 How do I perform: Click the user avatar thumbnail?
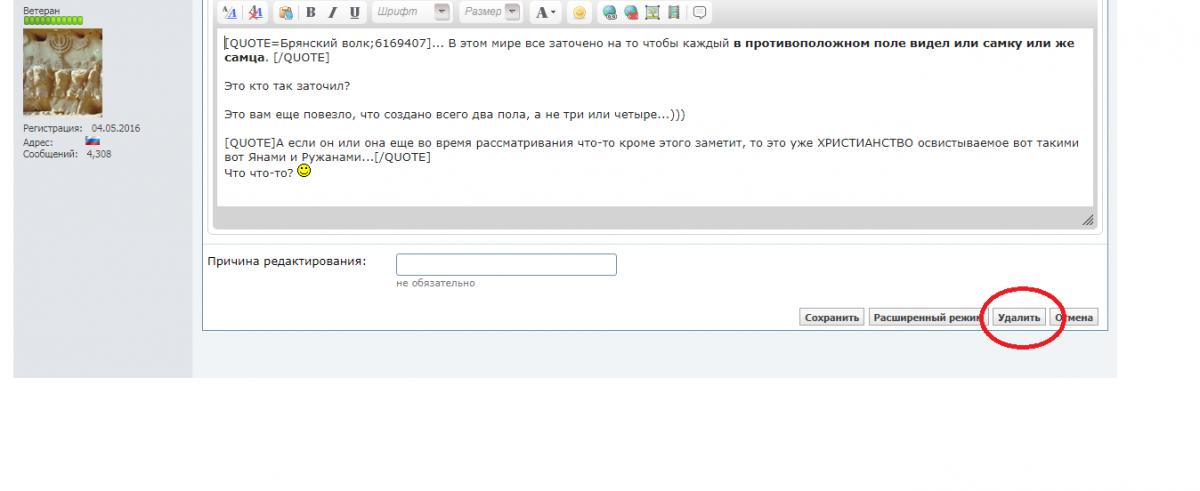pyautogui.click(x=62, y=72)
